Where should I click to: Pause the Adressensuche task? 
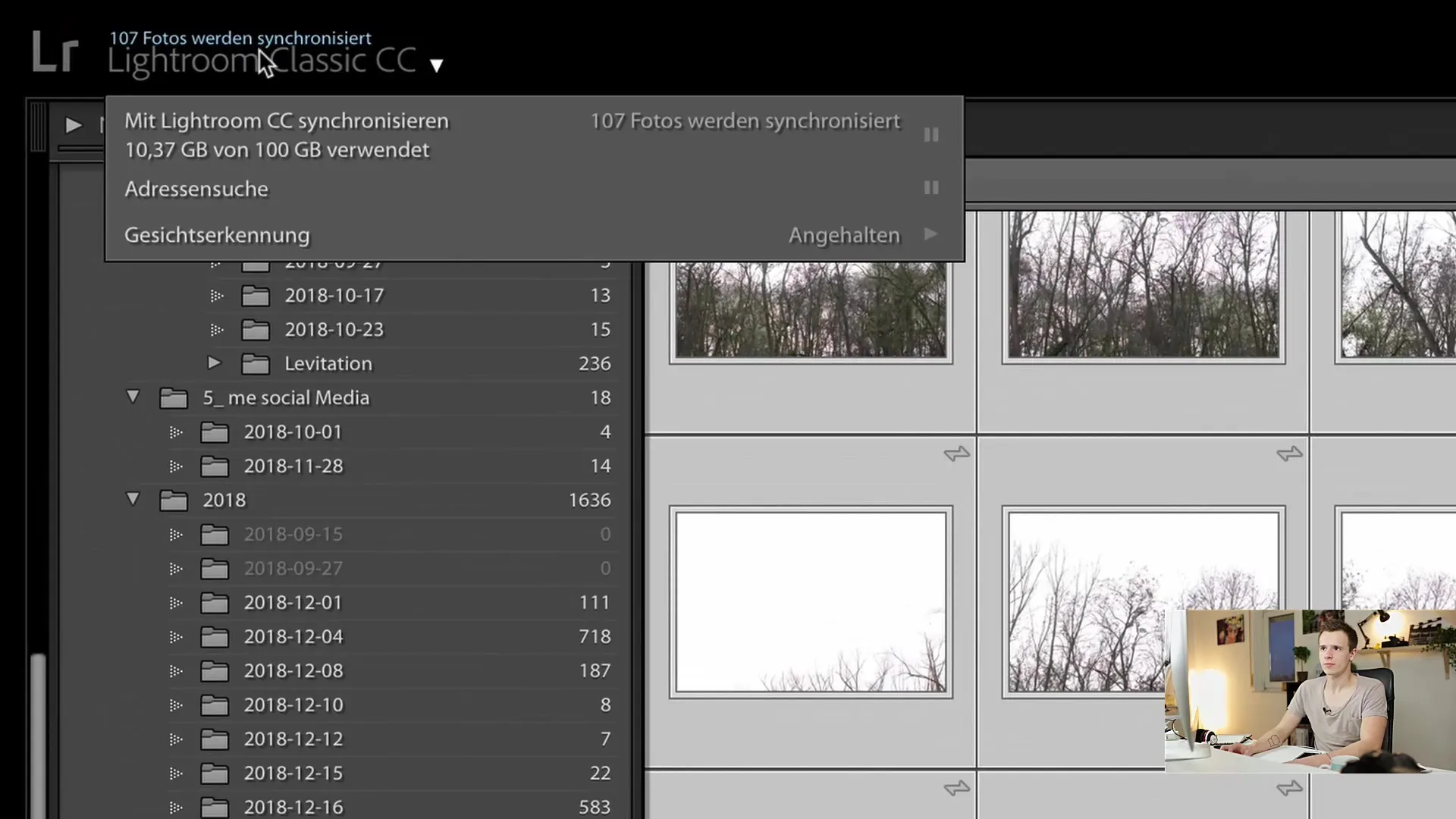[x=931, y=187]
